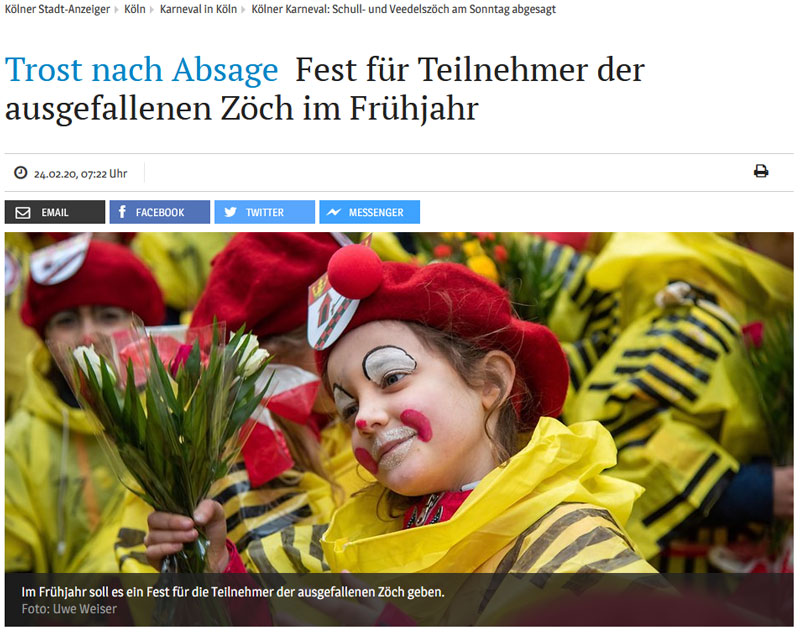The width and height of the screenshot is (800, 633).
Task: Share article on FACEBOOK
Action: coord(160,212)
